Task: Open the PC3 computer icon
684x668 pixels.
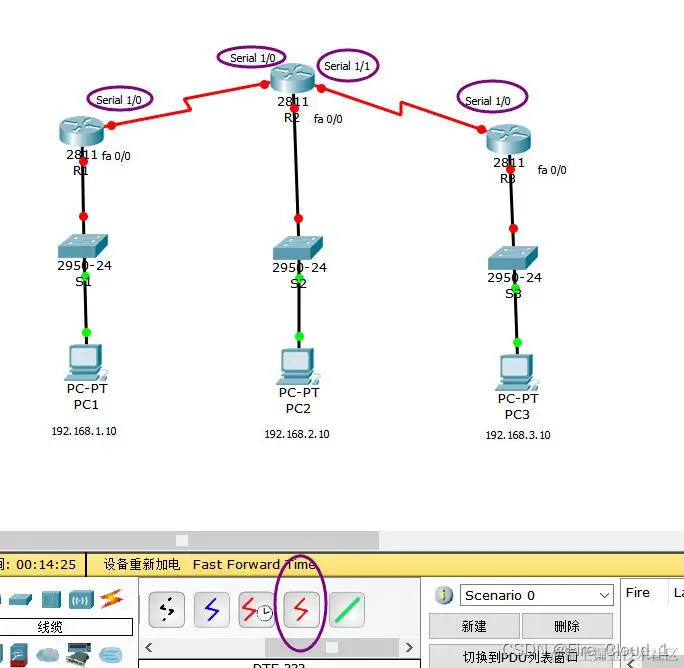Action: tap(516, 372)
